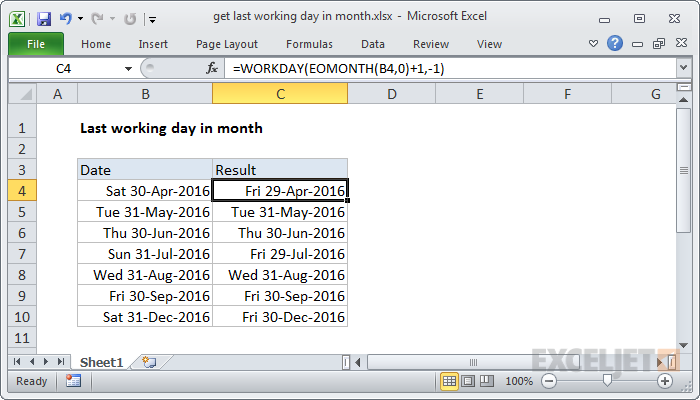Switch to the Home ribbon tab
700x400 pixels.
[x=96, y=44]
